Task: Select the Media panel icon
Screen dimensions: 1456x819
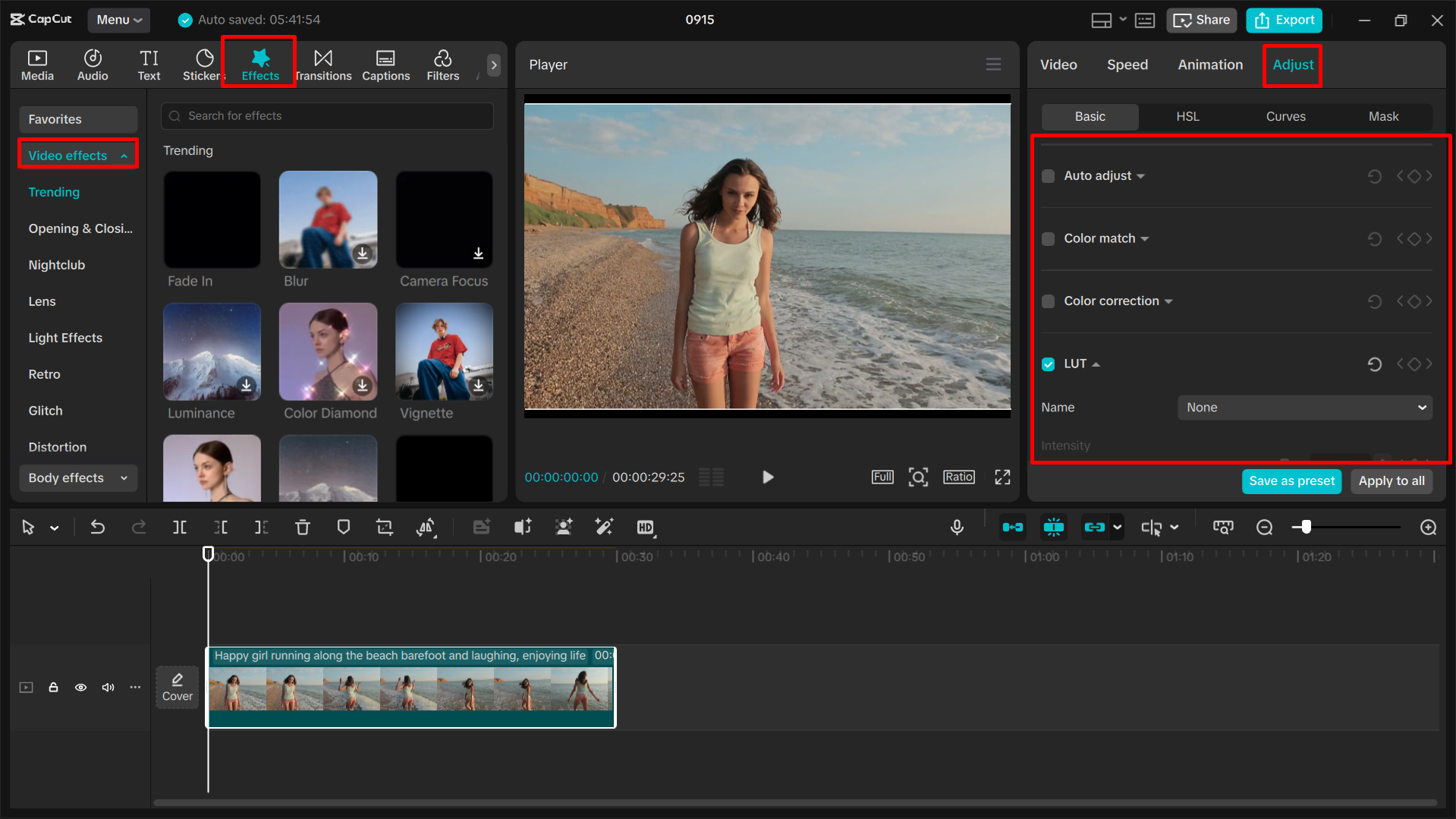Action: click(36, 65)
